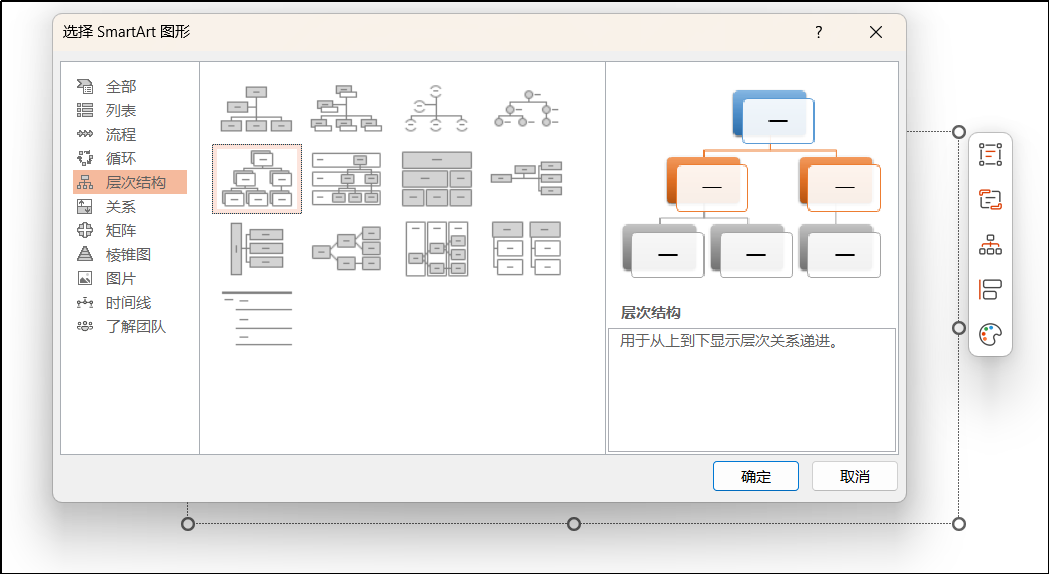
Task: Pick the labeled hierarchy layout thumbnail
Action: pos(347,179)
